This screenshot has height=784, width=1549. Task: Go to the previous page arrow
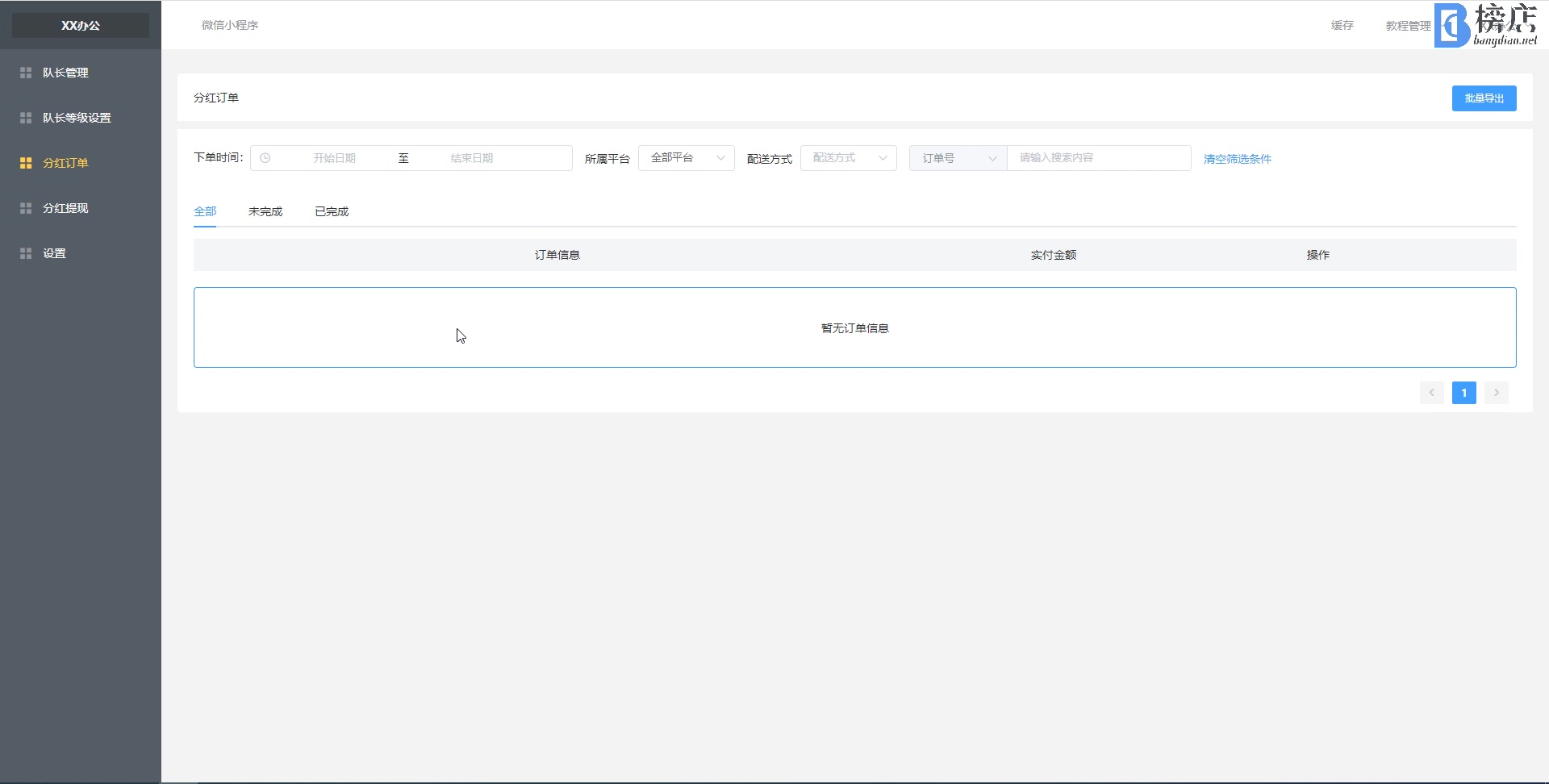[x=1432, y=393]
